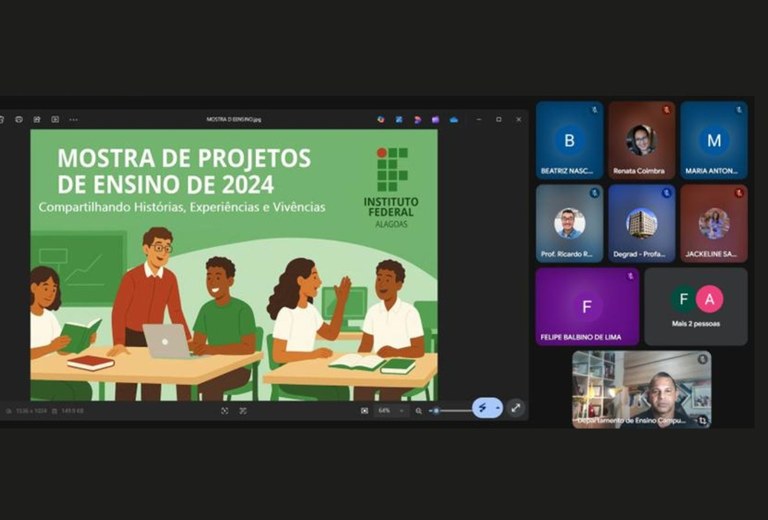The image size is (768, 520).
Task: Click the fullscreen expand arrows button
Action: point(515,408)
